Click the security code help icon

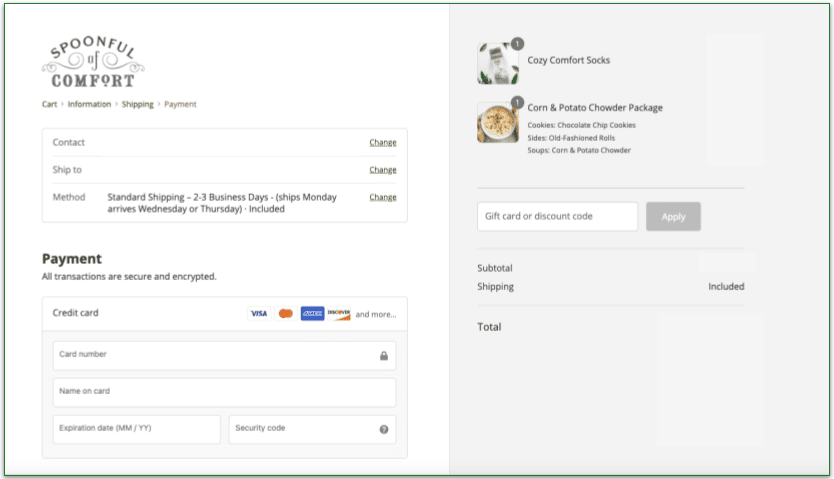383,430
